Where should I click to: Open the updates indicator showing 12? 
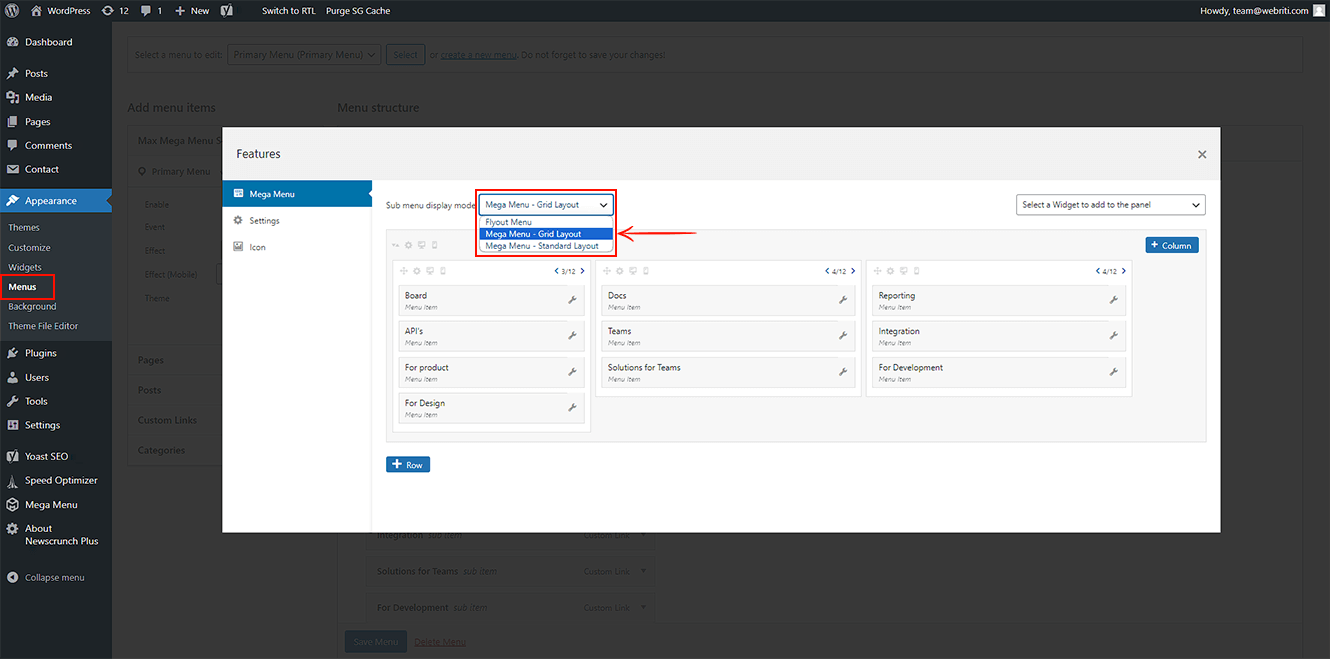(x=115, y=11)
